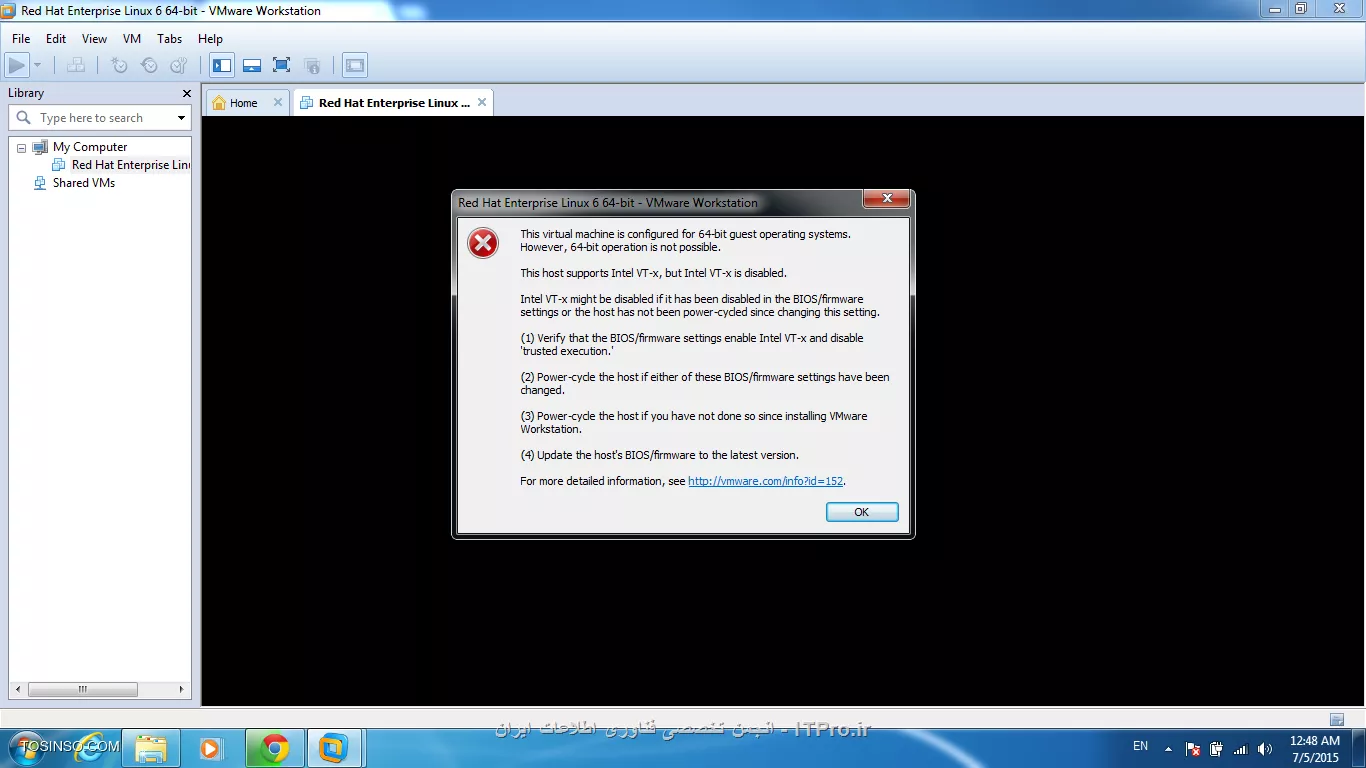Click the Show Desktop button on the taskbar
Image resolution: width=1366 pixels, height=768 pixels.
(x=1358, y=748)
